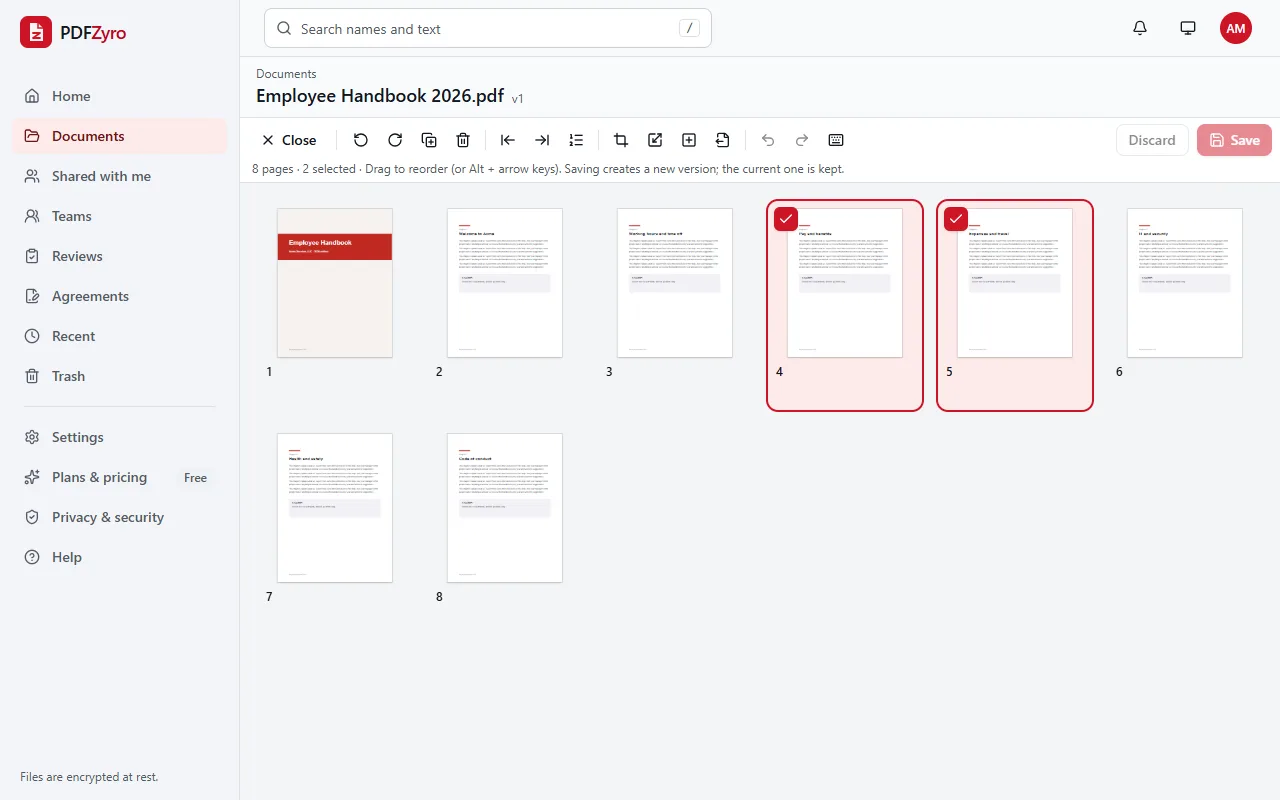View Plans & pricing

click(120, 477)
